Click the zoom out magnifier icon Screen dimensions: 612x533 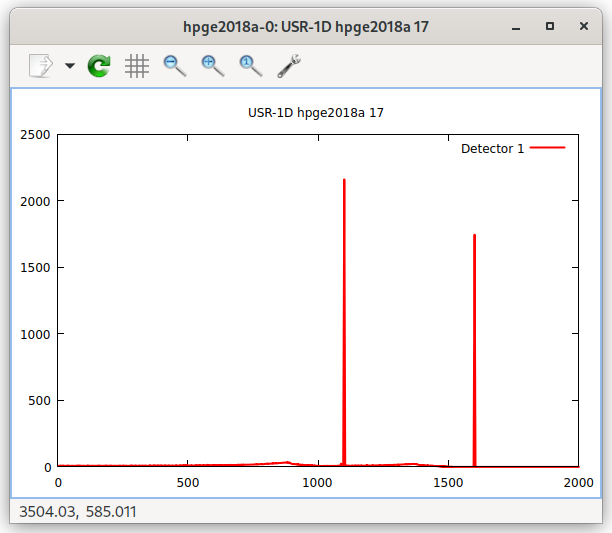[174, 66]
